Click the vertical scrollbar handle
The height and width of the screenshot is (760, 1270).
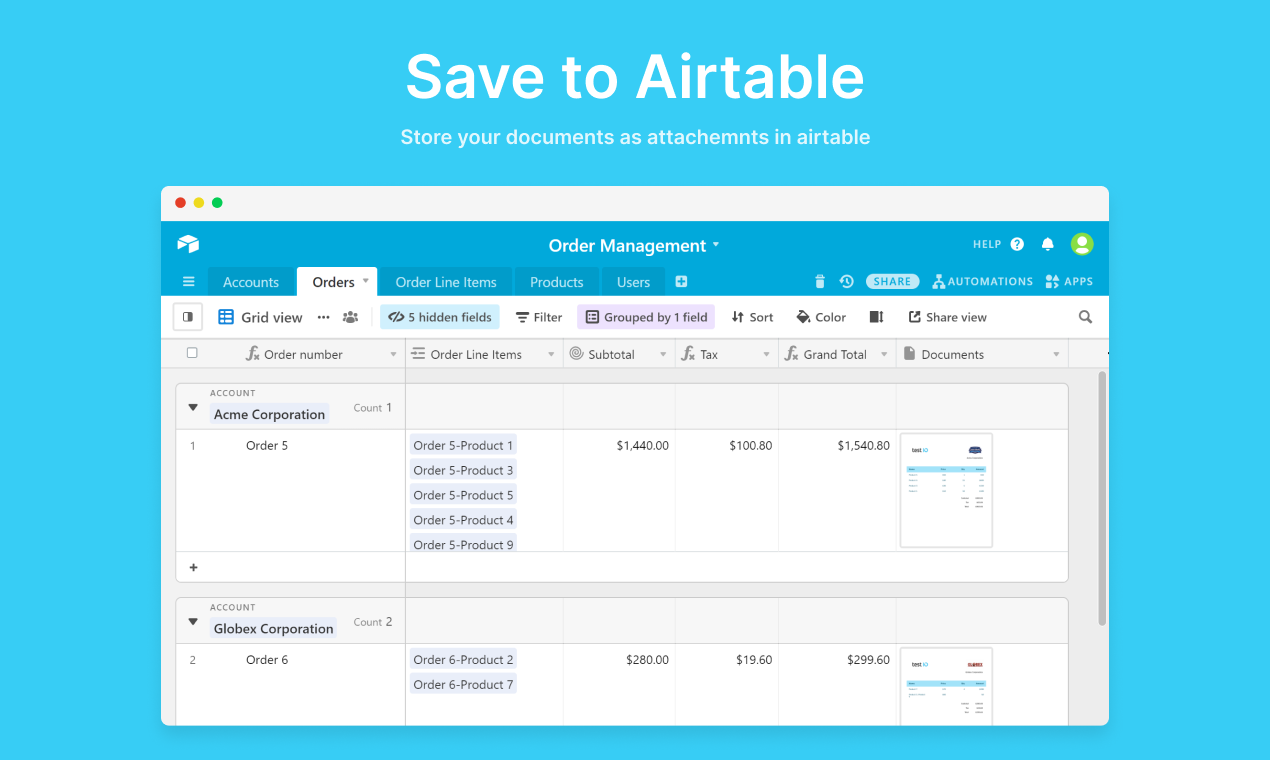1102,498
